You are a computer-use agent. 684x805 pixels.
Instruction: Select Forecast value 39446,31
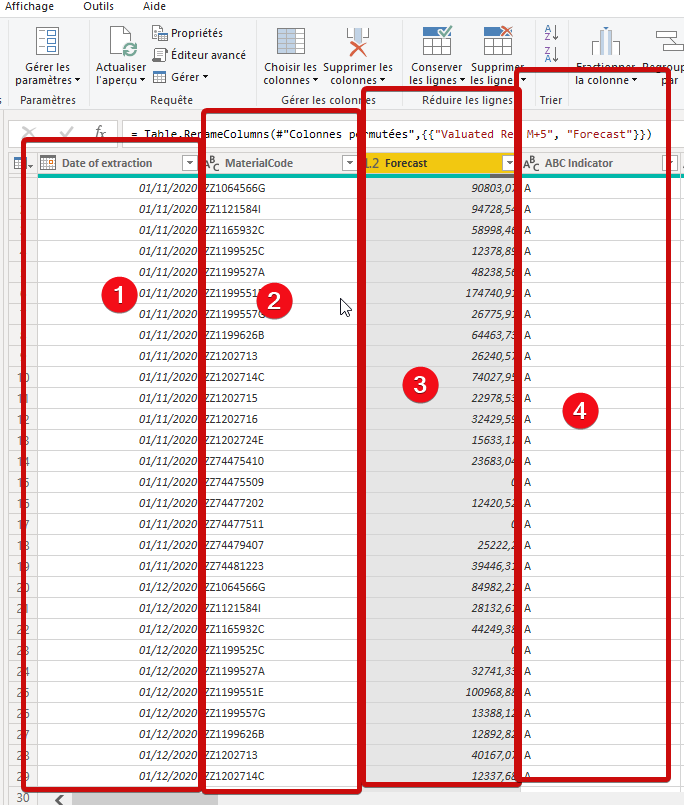tap(442, 566)
